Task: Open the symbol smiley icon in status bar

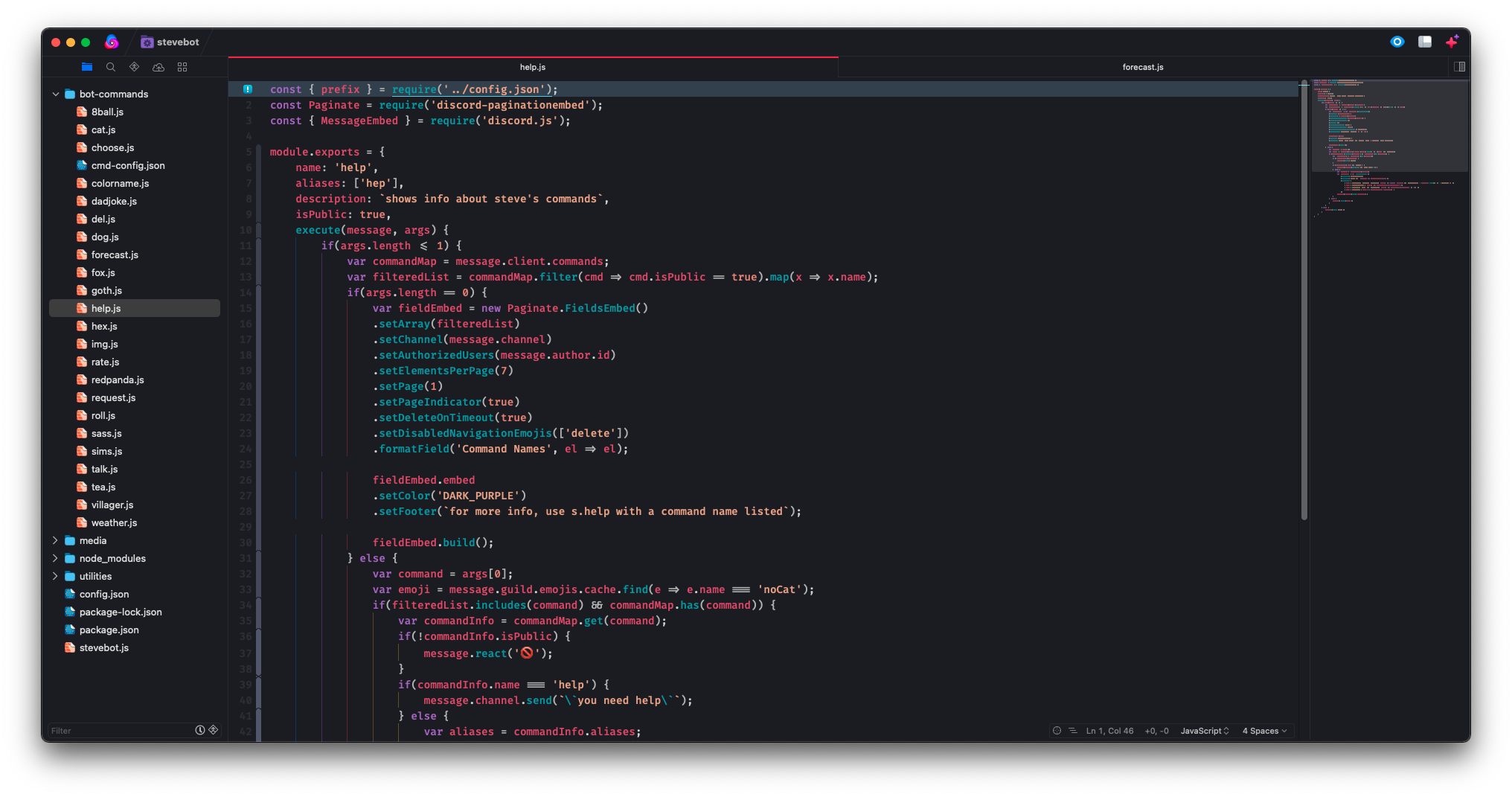Action: tap(1057, 731)
